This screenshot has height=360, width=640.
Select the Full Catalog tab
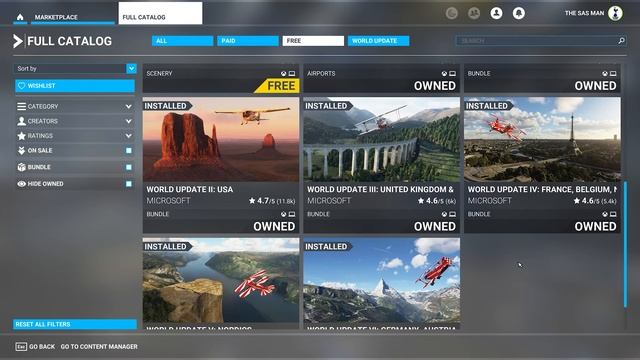(160, 13)
